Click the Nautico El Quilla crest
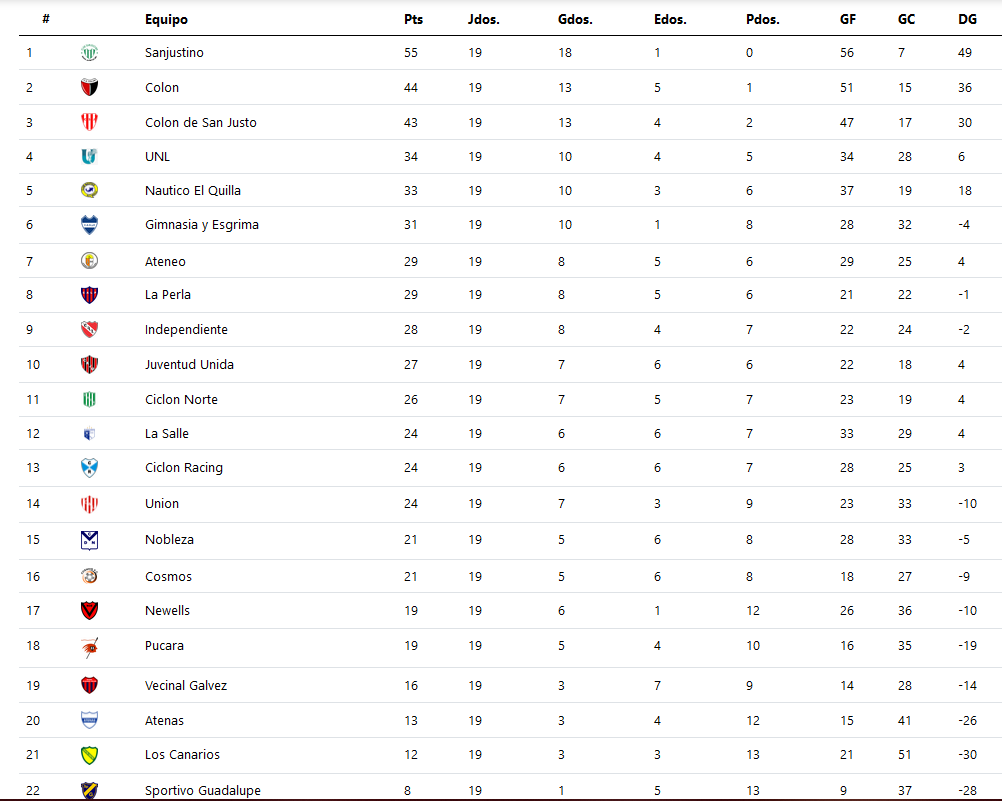Image resolution: width=1002 pixels, height=801 pixels. pos(89,190)
